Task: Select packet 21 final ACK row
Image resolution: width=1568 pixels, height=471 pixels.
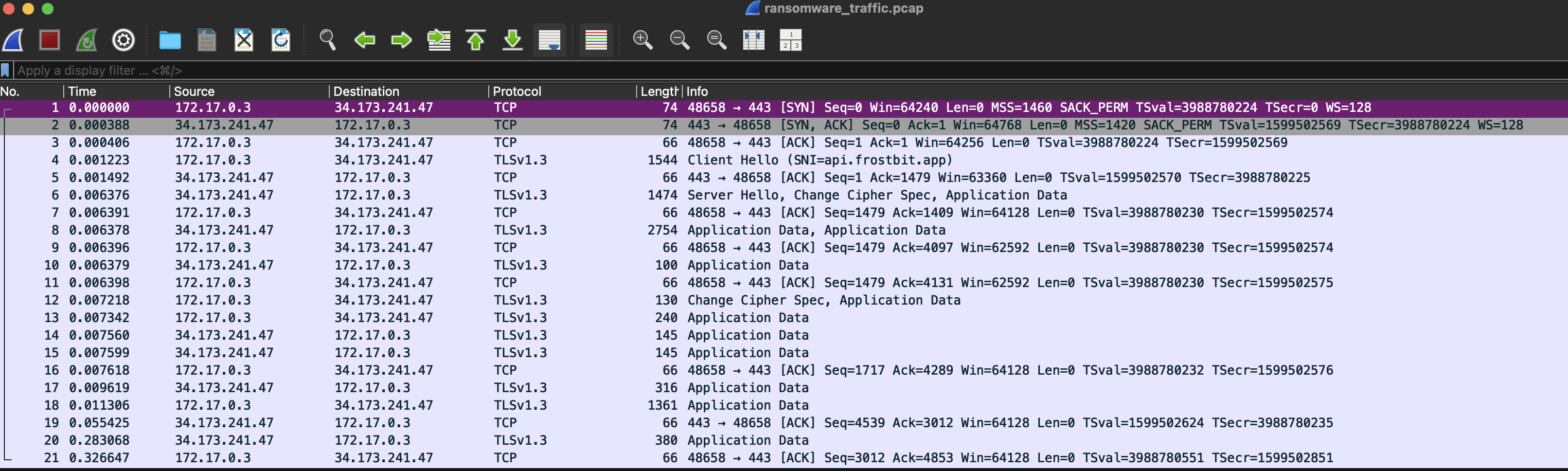Action: (784, 458)
